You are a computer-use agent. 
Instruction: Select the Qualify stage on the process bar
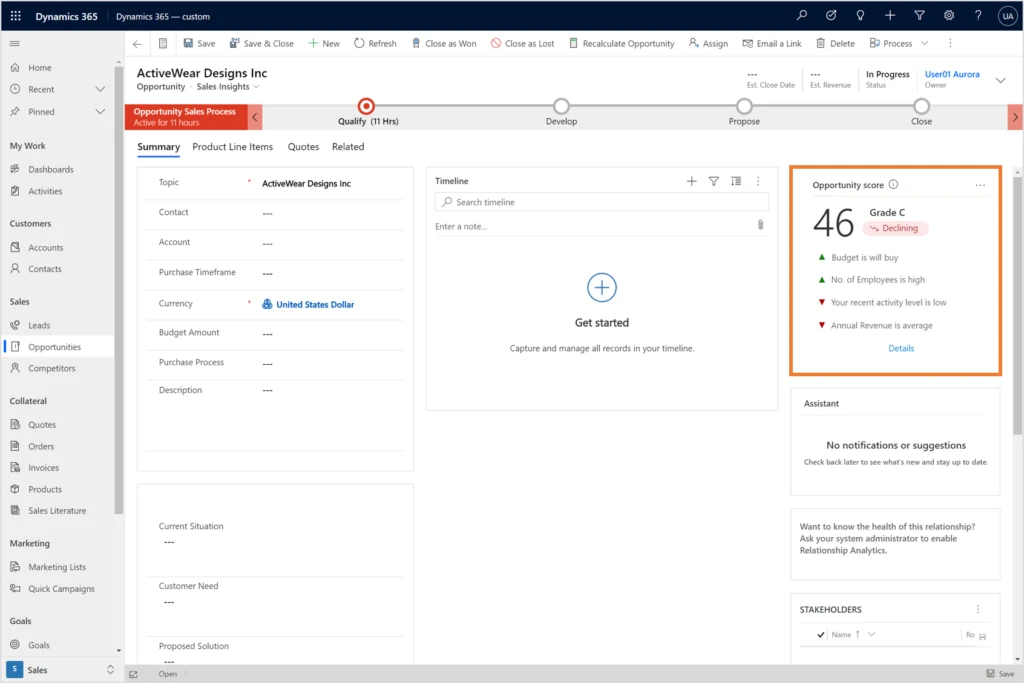click(x=366, y=108)
